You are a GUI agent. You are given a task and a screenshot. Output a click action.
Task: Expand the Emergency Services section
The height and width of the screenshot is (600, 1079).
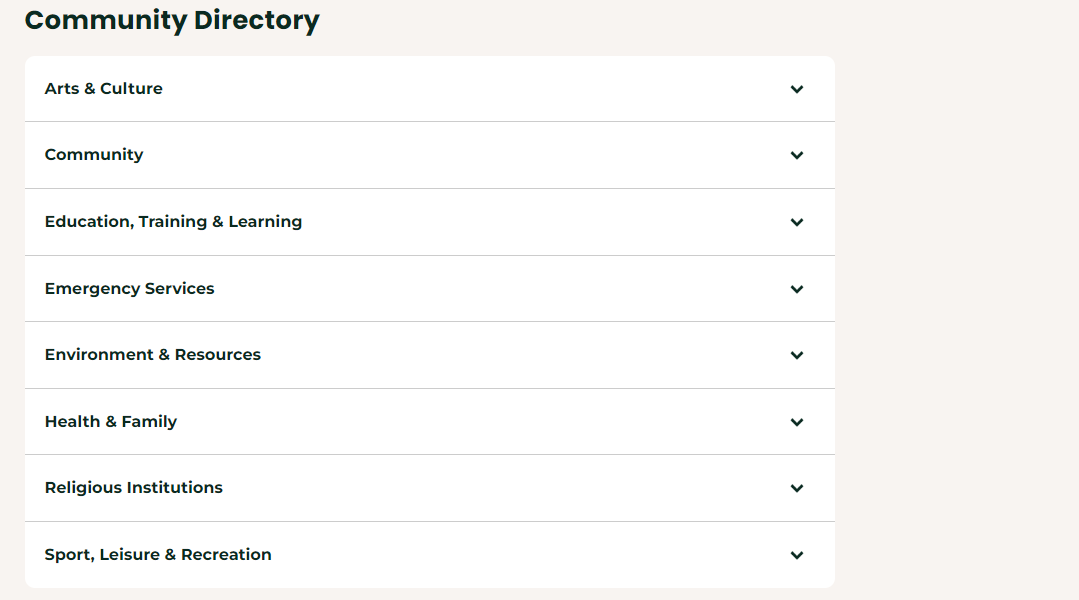click(430, 288)
